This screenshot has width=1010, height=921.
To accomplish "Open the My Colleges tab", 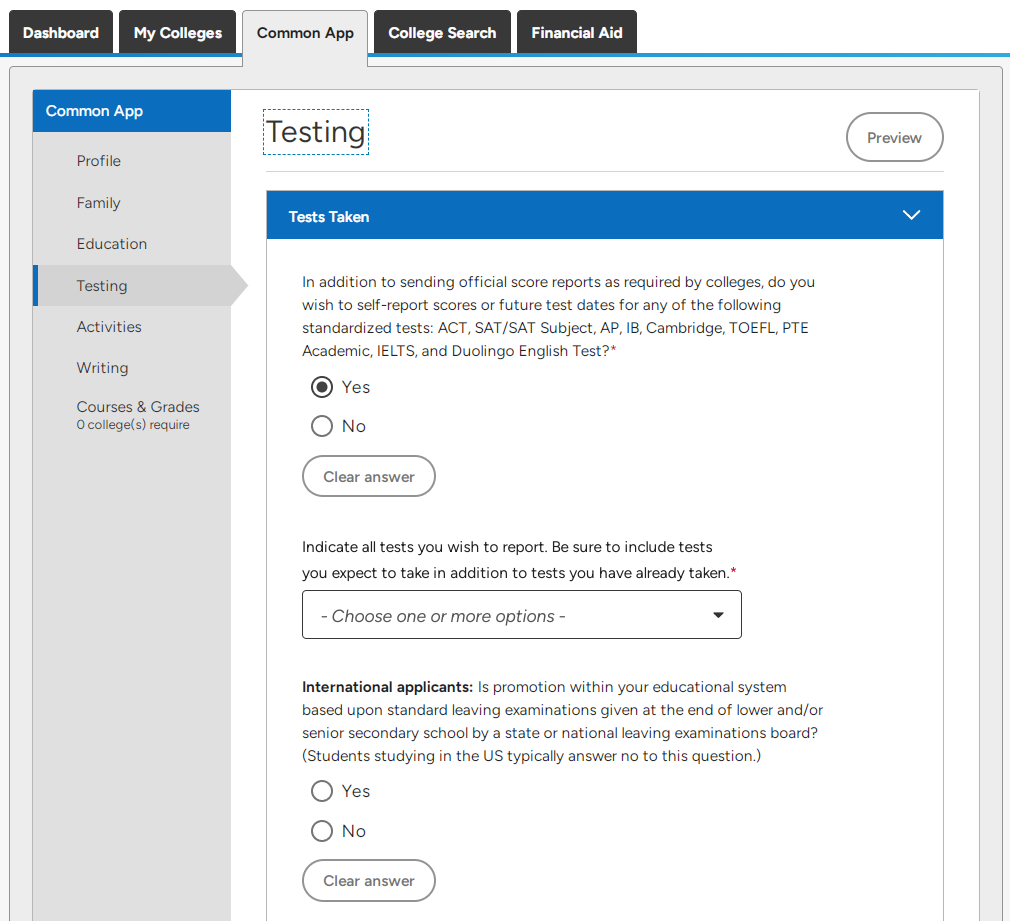I will click(x=178, y=32).
